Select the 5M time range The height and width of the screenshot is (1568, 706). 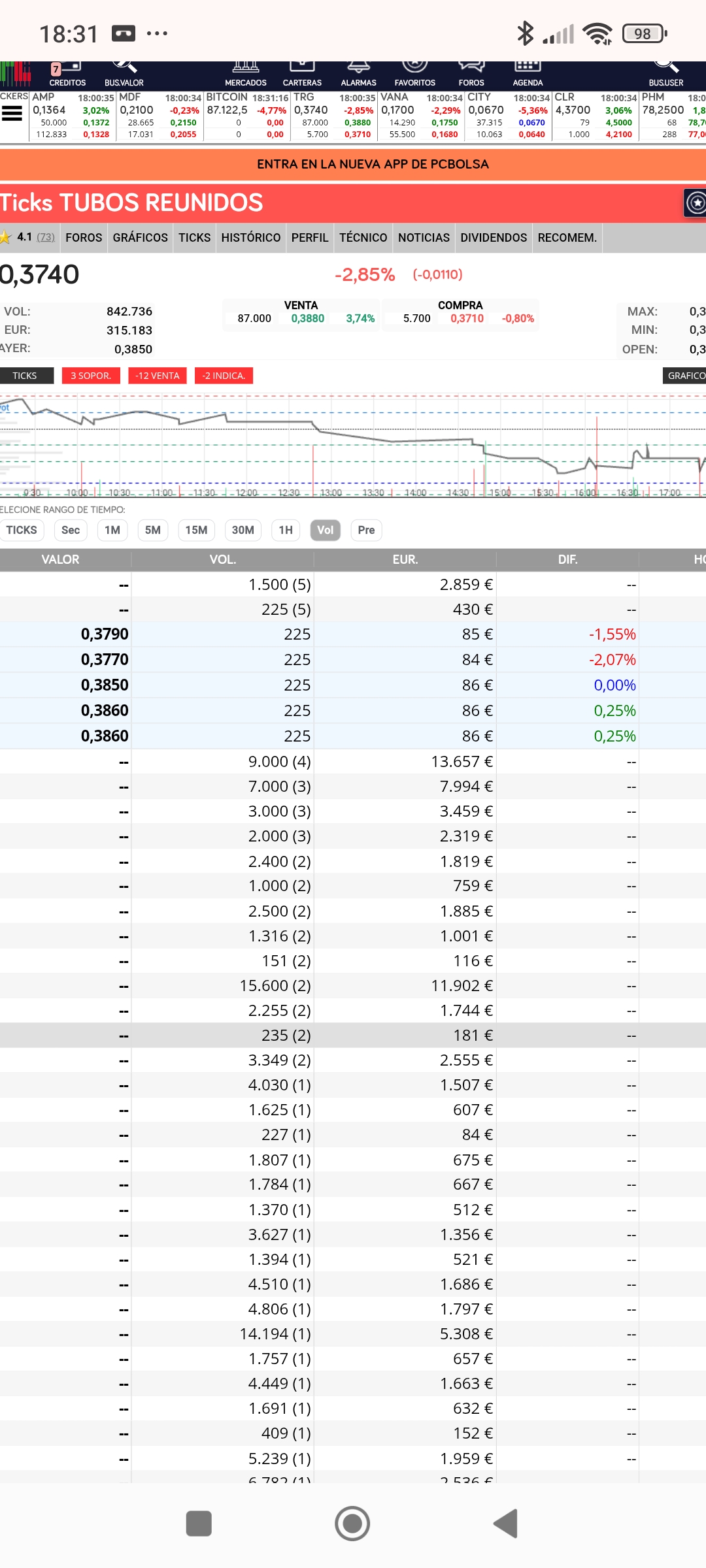pos(153,530)
